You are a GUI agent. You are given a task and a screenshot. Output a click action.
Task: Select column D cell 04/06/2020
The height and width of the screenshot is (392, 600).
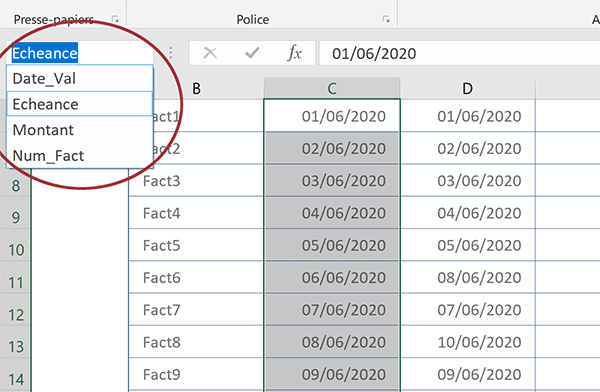pos(468,213)
